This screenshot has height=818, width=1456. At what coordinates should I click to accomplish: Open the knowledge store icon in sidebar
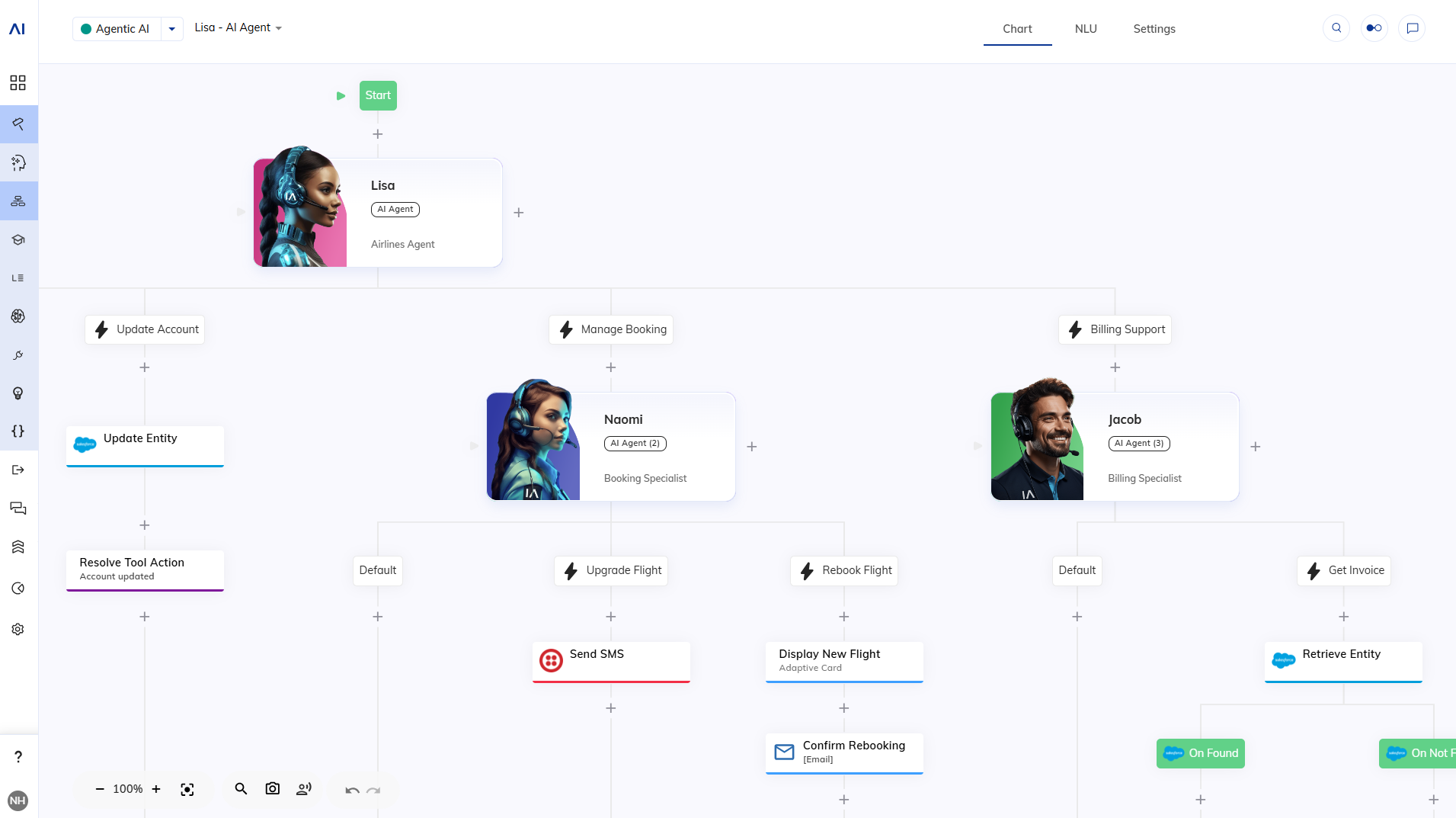[18, 239]
